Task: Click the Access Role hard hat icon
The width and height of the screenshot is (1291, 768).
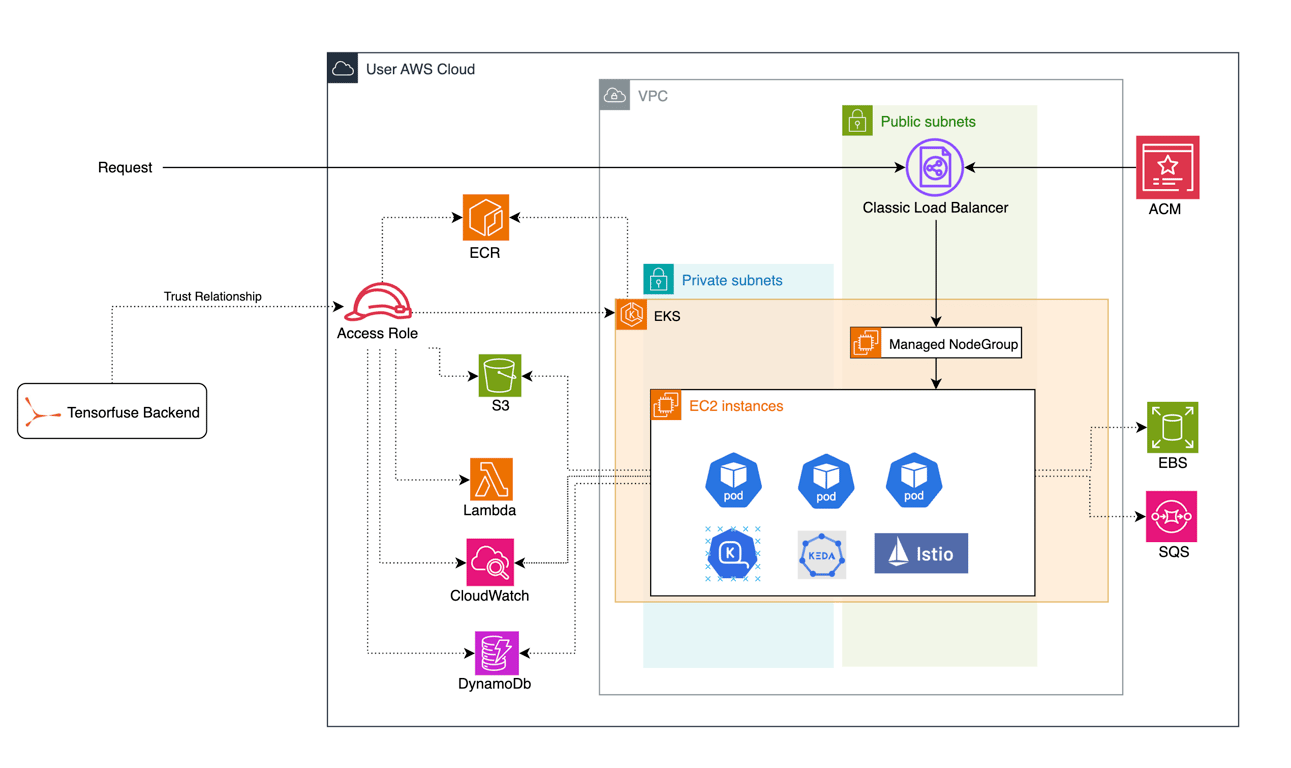Action: [x=378, y=301]
